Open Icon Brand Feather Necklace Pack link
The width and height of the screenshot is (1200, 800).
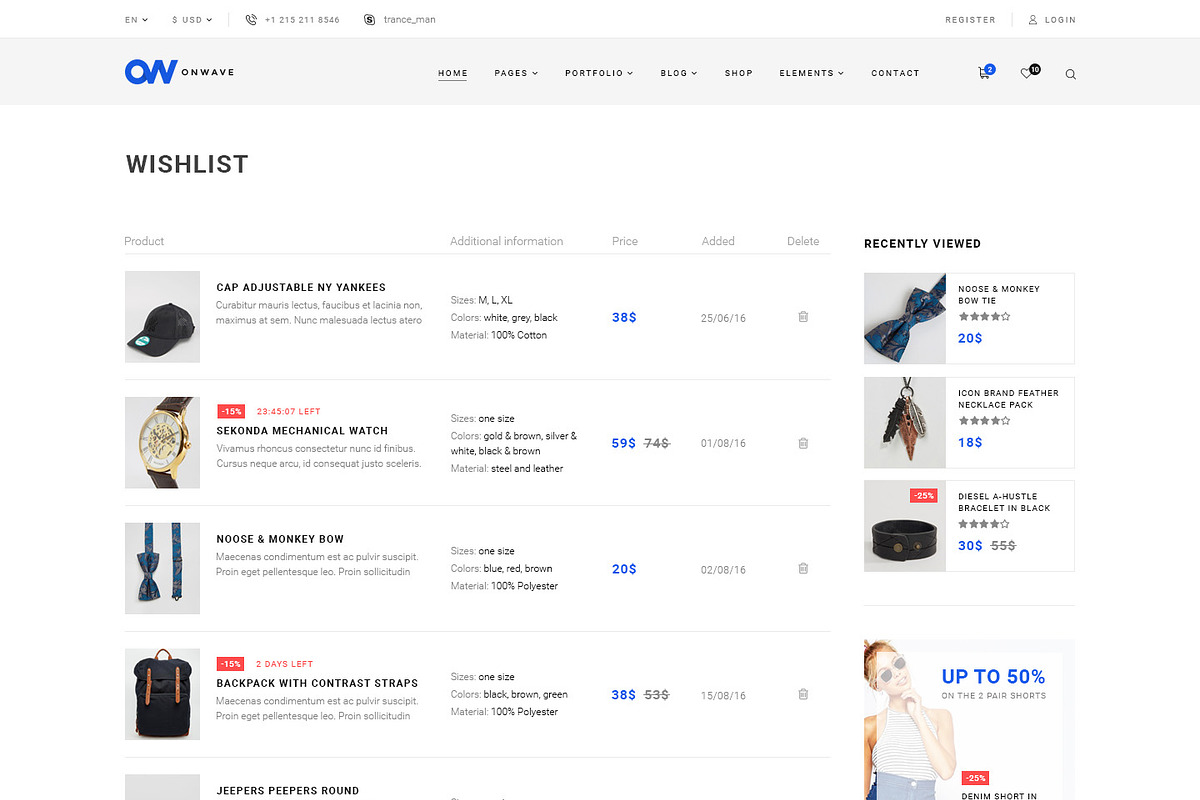click(1008, 398)
